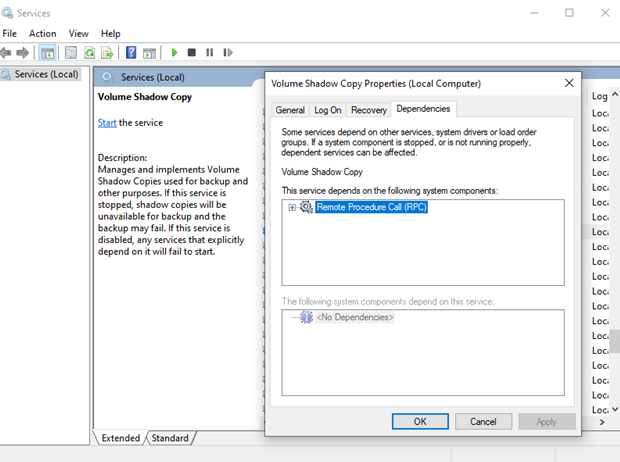Click the Refresh toolbar icon
Viewport: 620px width, 462px height.
[90, 53]
